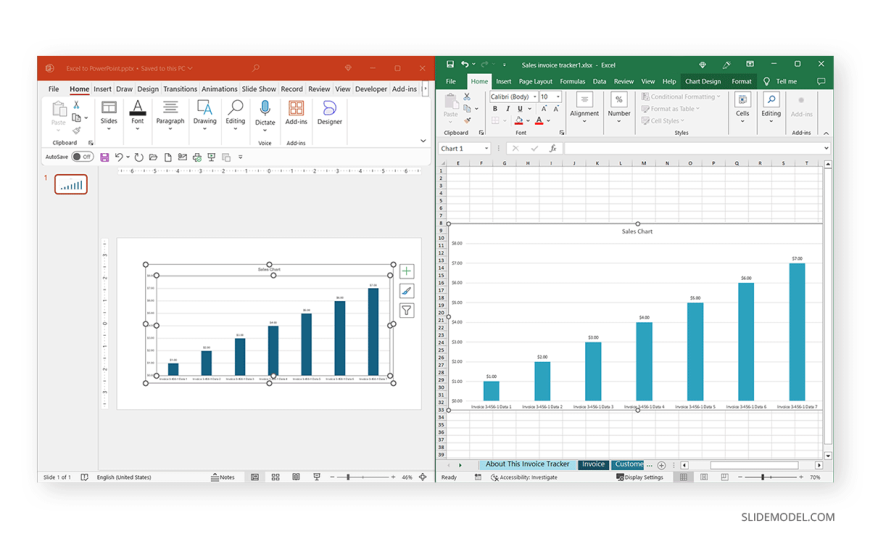The height and width of the screenshot is (539, 870).
Task: Click Undo arrow in PowerPoint quick access toolbar
Action: click(x=119, y=157)
